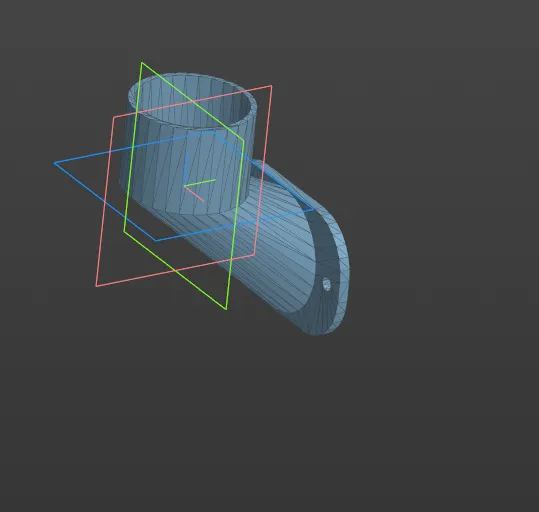This screenshot has height=512, width=539.
Task: Select the short red axis line of the origin gizmo
Action: 194,194
